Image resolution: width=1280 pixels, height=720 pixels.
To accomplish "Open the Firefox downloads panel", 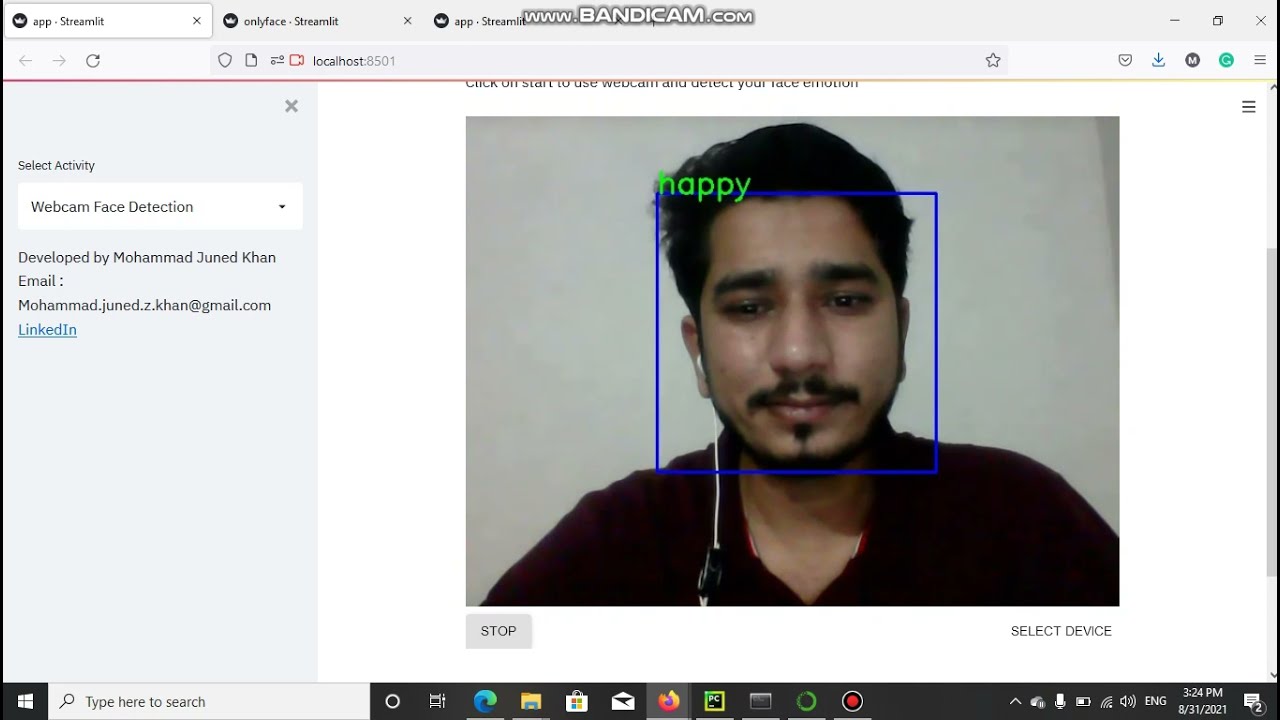I will tap(1158, 61).
